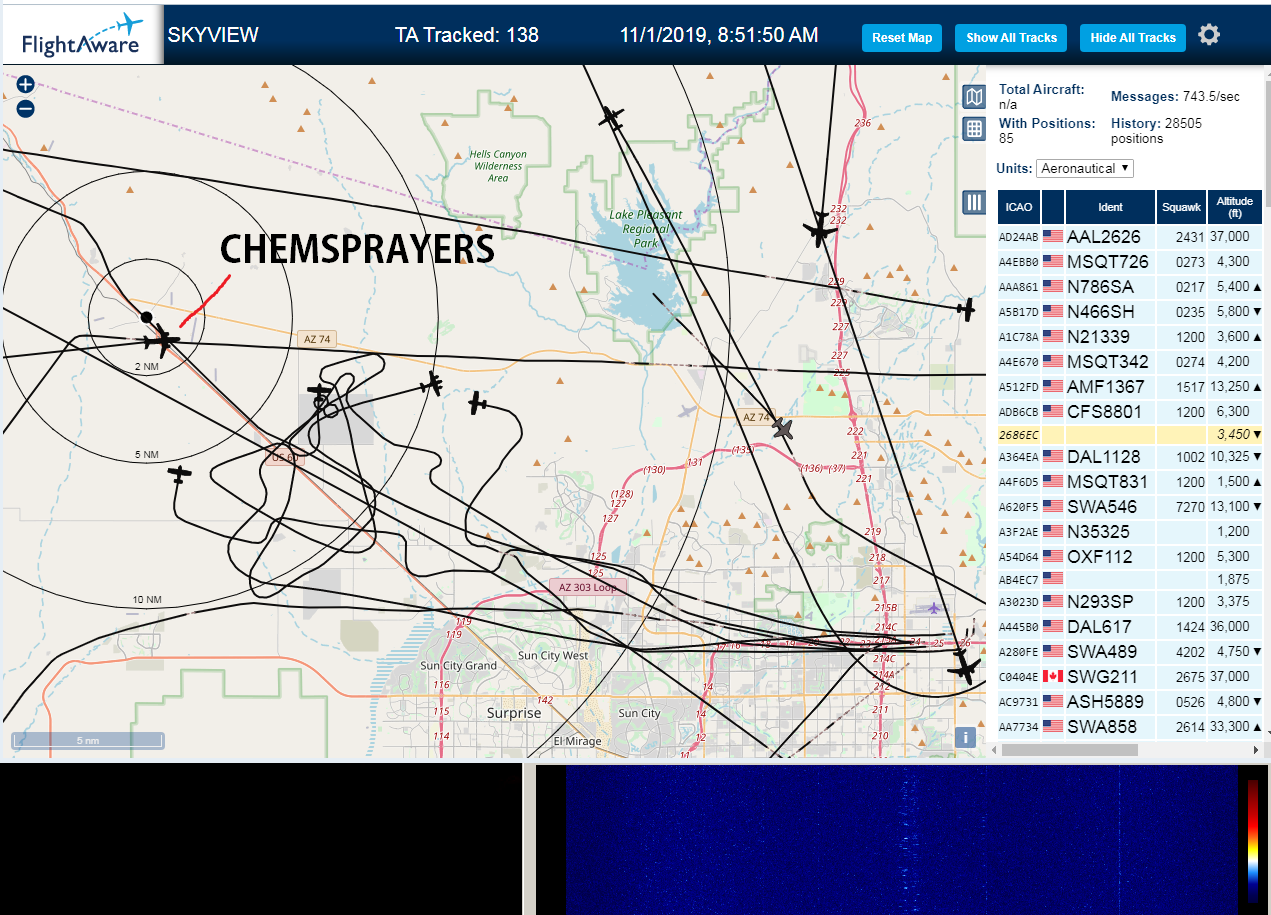Image resolution: width=1271 pixels, height=915 pixels.
Task: Open the settings gear icon
Action: (x=1209, y=36)
